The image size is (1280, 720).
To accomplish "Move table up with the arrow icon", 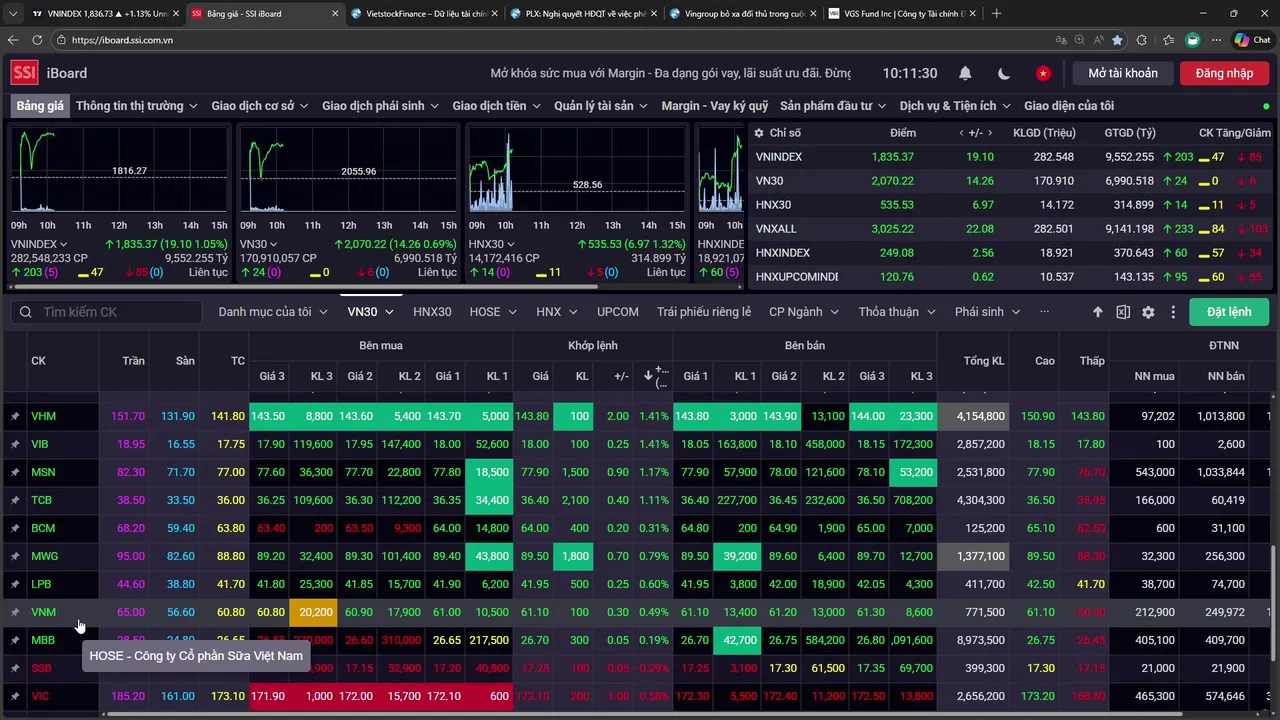I will [x=1097, y=312].
